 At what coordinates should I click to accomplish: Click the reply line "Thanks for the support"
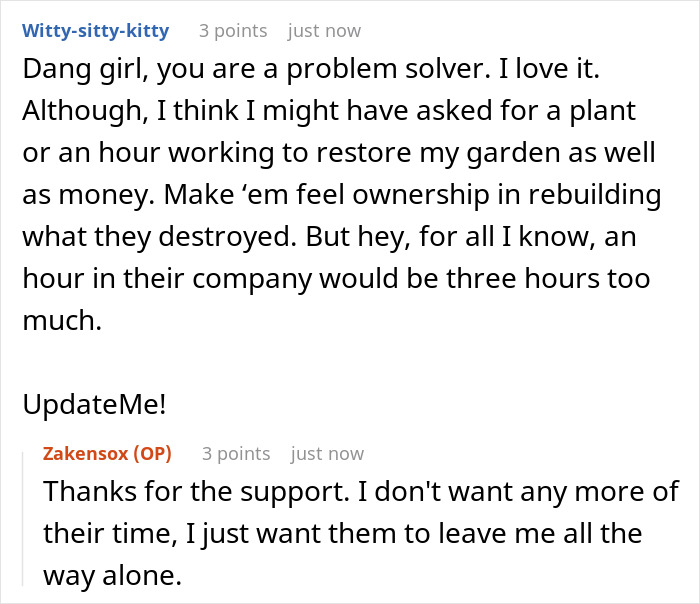pyautogui.click(x=361, y=493)
